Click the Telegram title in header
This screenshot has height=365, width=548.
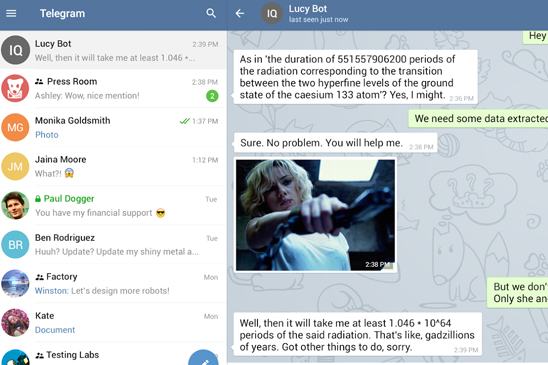[62, 13]
